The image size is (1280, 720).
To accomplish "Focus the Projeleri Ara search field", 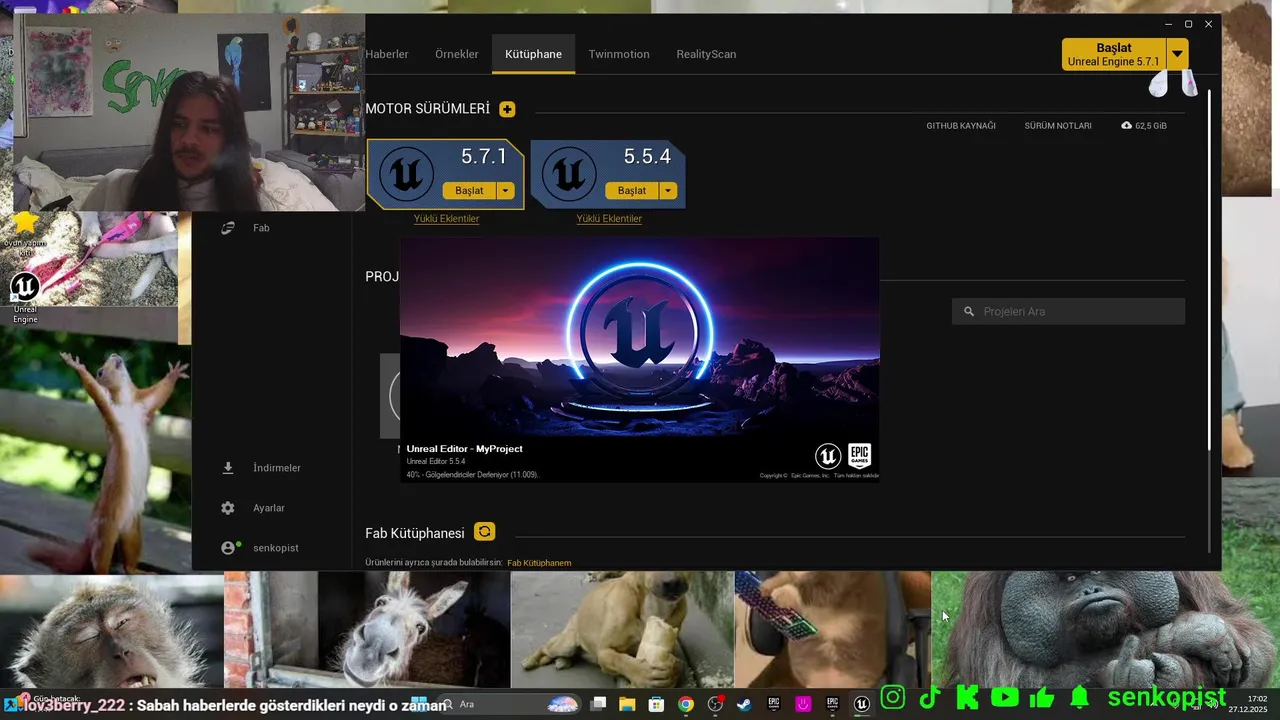I will click(1068, 311).
